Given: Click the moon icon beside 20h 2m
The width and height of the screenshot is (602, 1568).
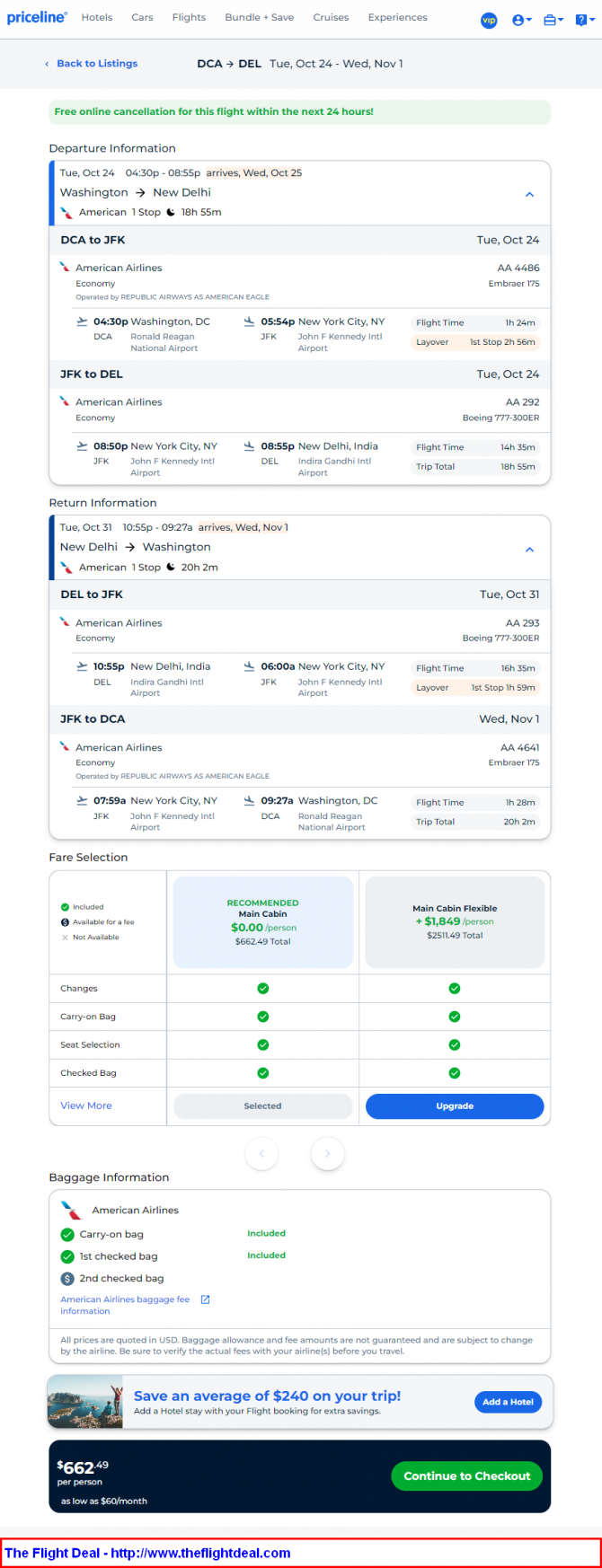Looking at the screenshot, I should coord(171,568).
